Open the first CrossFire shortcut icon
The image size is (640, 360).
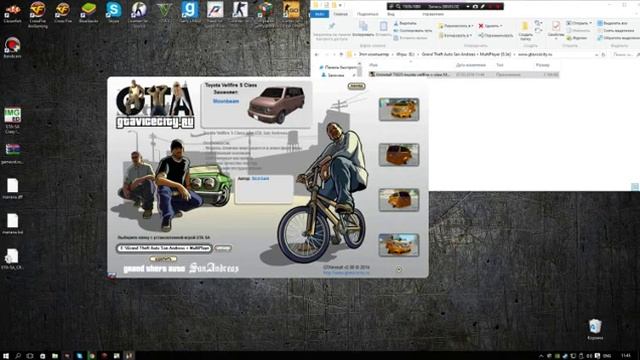point(38,10)
